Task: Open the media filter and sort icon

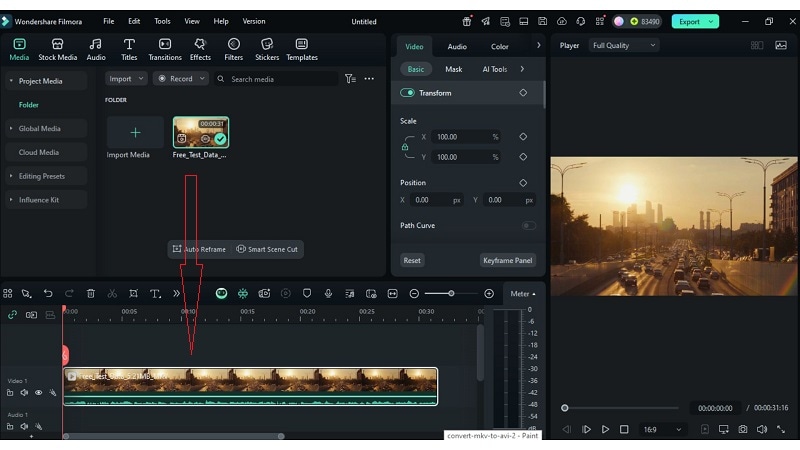Action: point(350,79)
